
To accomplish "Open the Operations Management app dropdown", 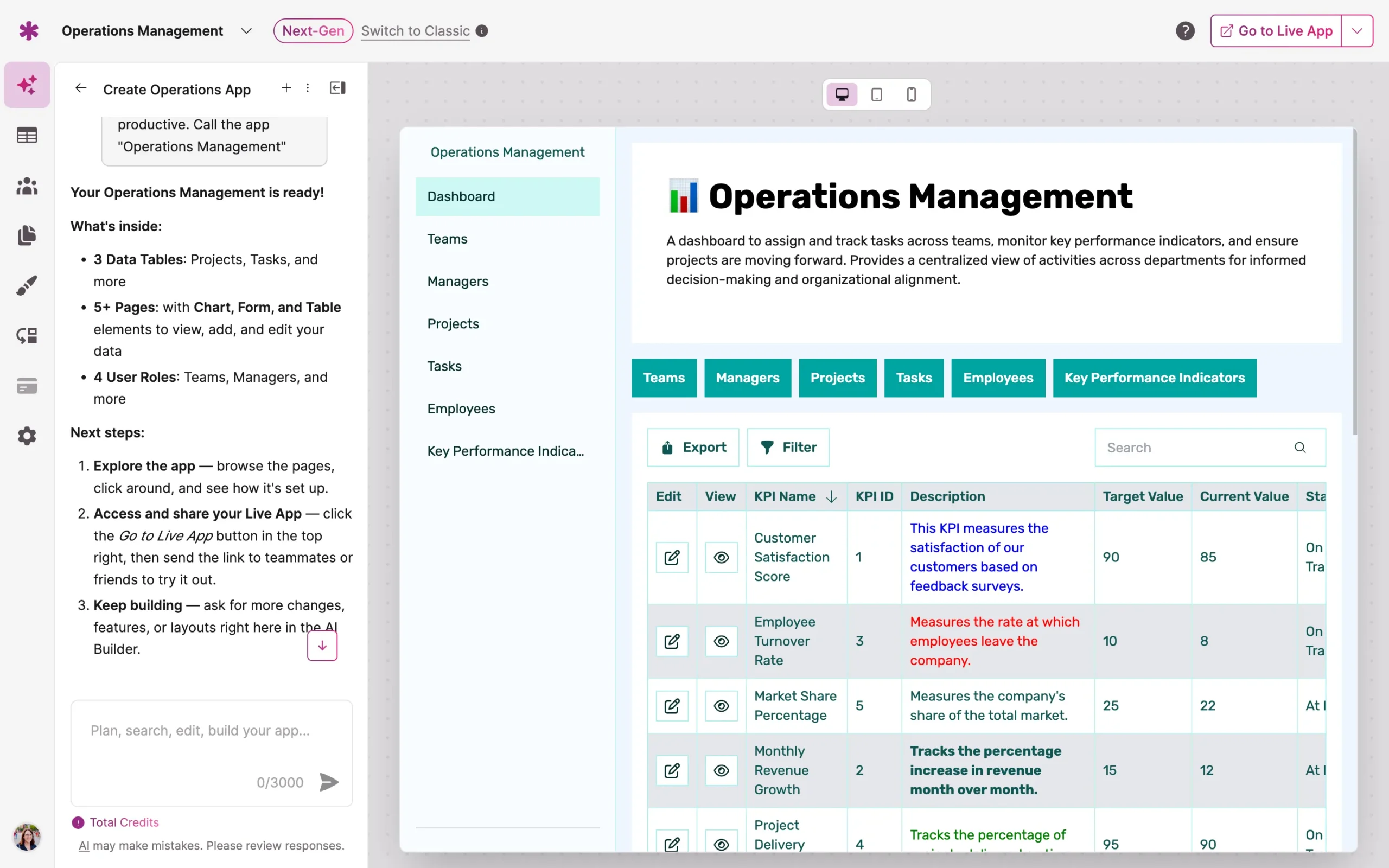I will point(247,31).
